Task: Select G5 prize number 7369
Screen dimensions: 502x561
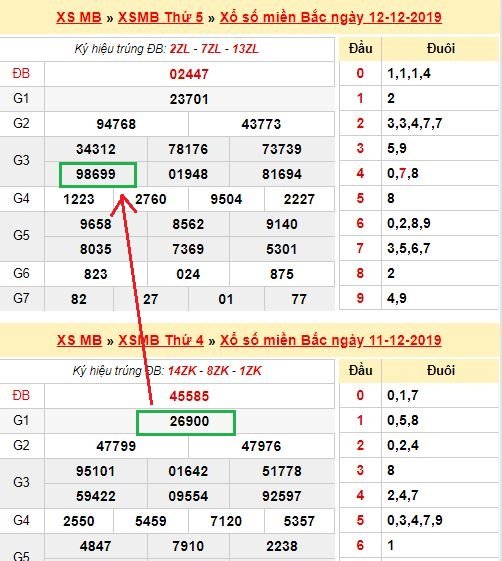Action: (188, 249)
